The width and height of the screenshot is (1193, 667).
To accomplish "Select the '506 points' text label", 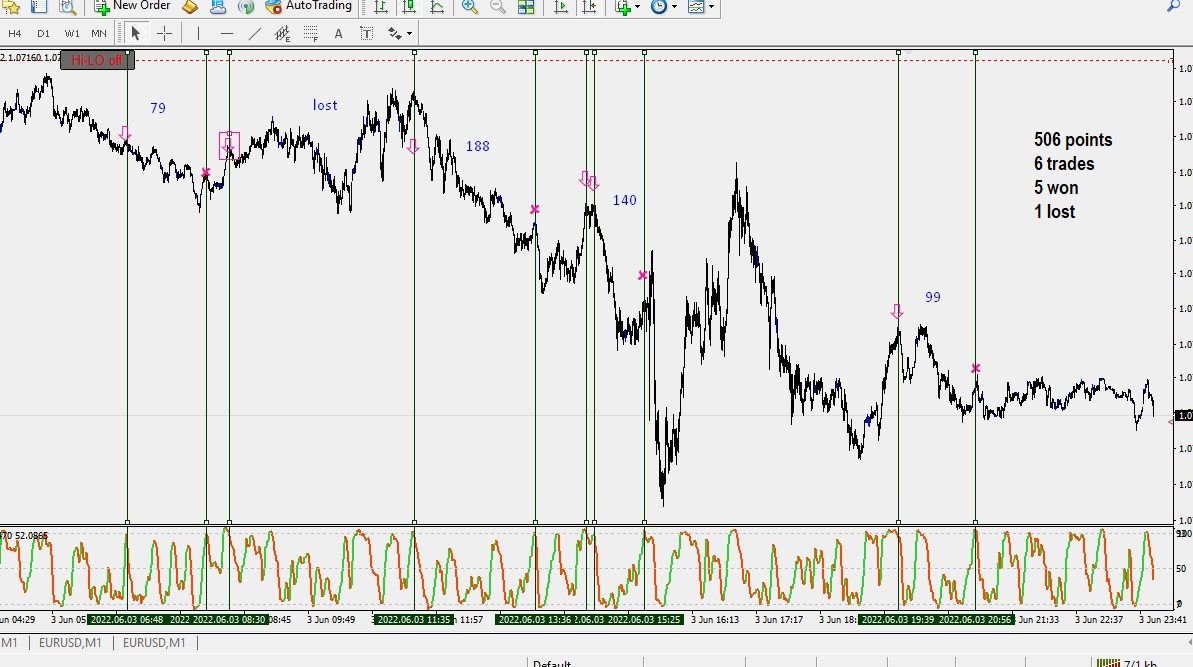I will click(x=1073, y=140).
